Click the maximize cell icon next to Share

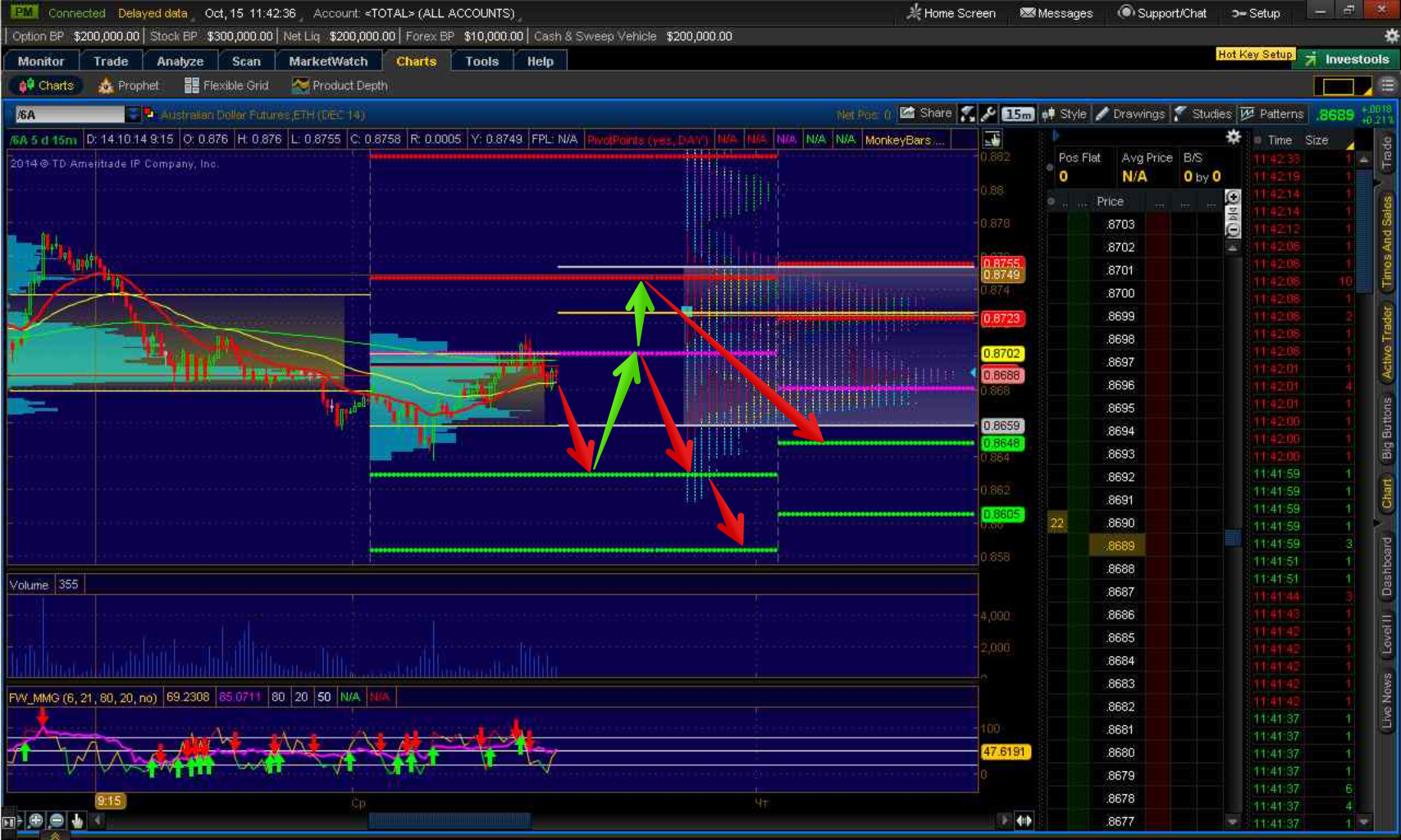pyautogui.click(x=968, y=114)
